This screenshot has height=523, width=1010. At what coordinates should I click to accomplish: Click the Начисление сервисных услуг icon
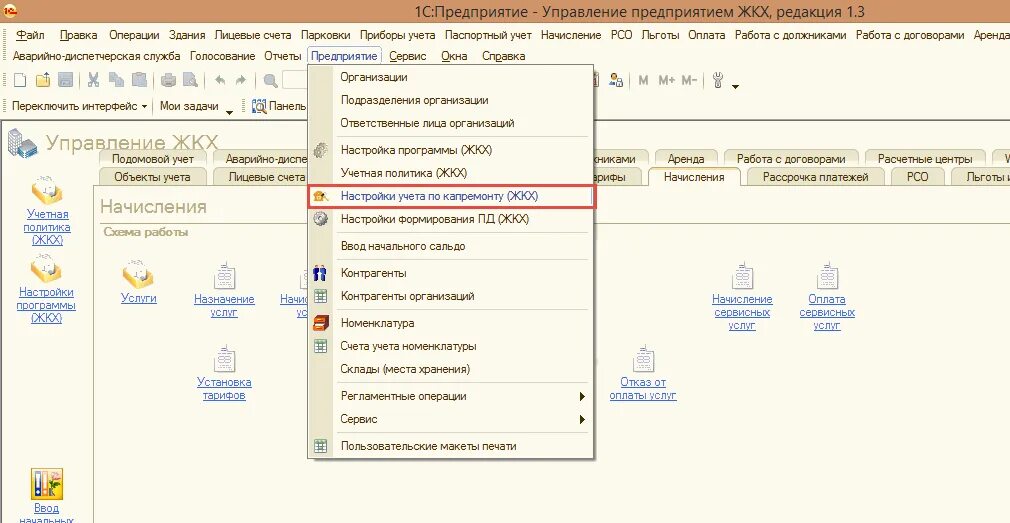click(x=742, y=275)
